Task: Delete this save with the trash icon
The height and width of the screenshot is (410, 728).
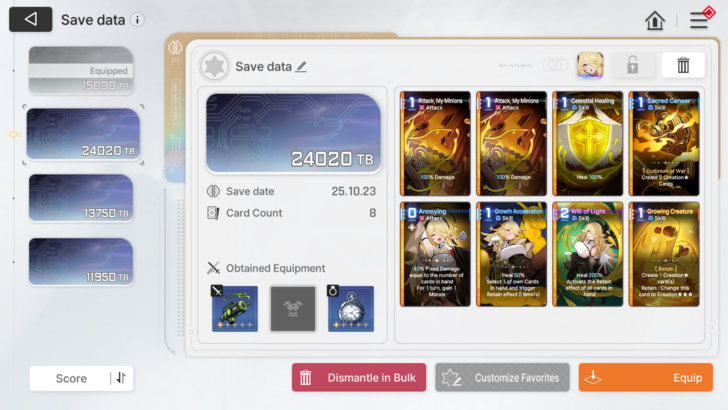Action: tap(683, 65)
